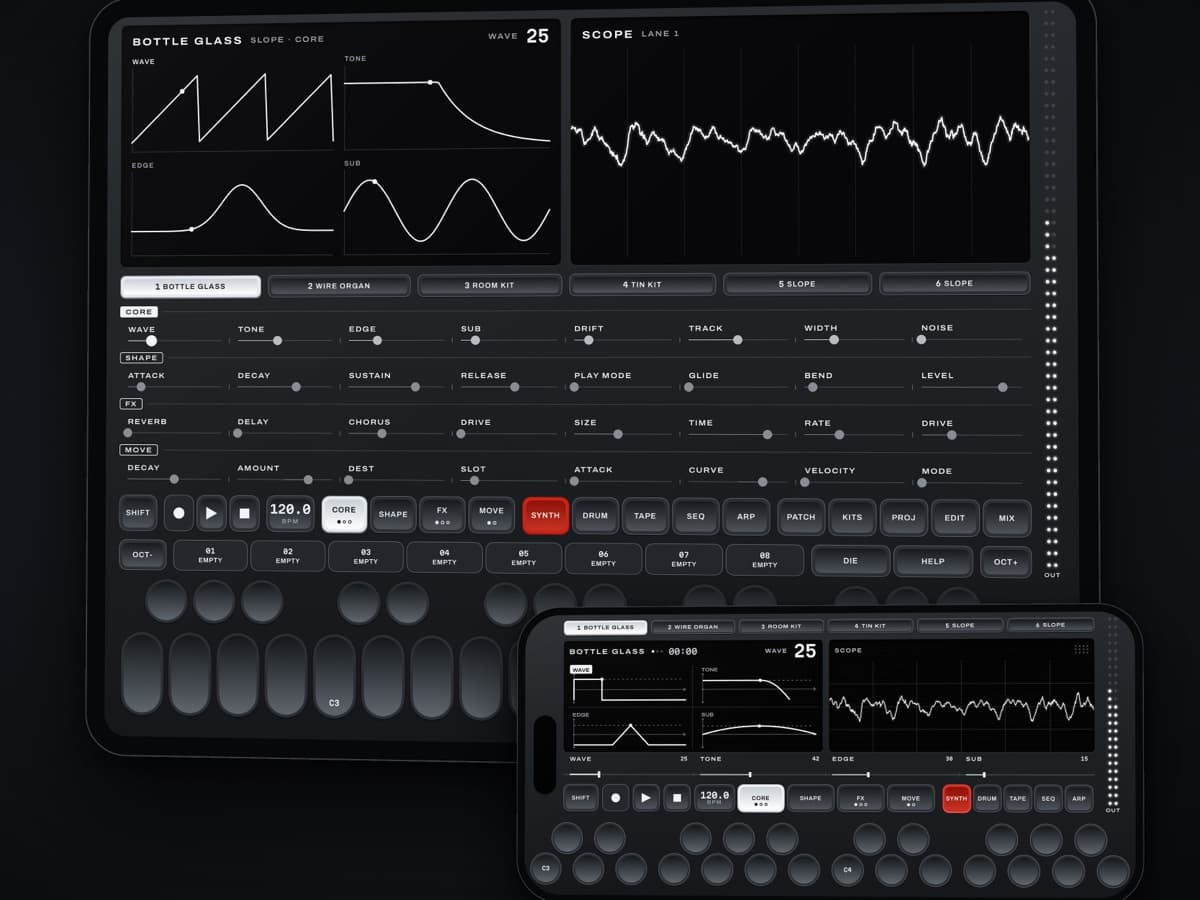1200x900 pixels.
Task: Adjust the RELEASE slider handle
Action: click(514, 387)
